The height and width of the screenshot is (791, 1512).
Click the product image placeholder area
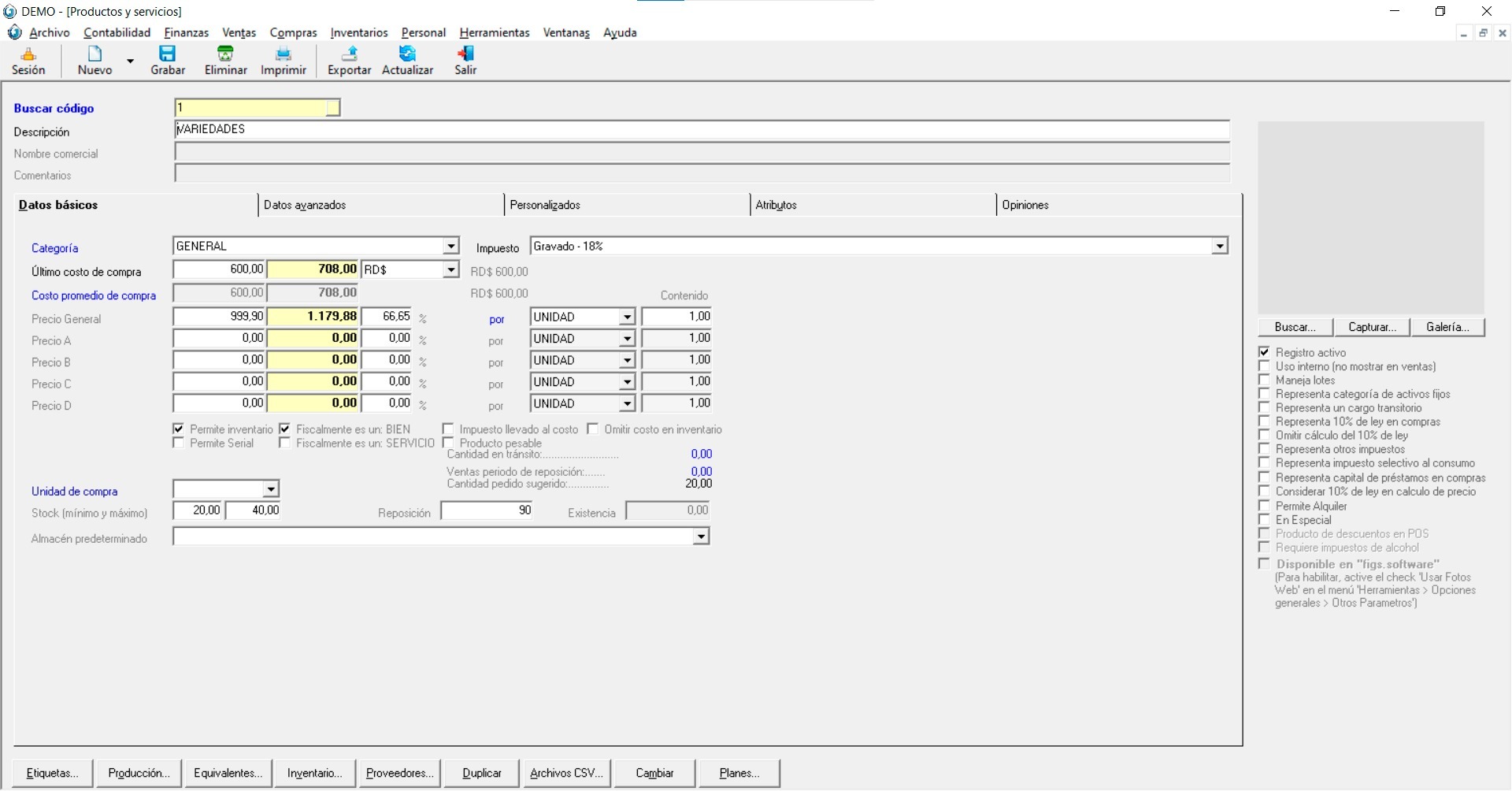(1370, 217)
